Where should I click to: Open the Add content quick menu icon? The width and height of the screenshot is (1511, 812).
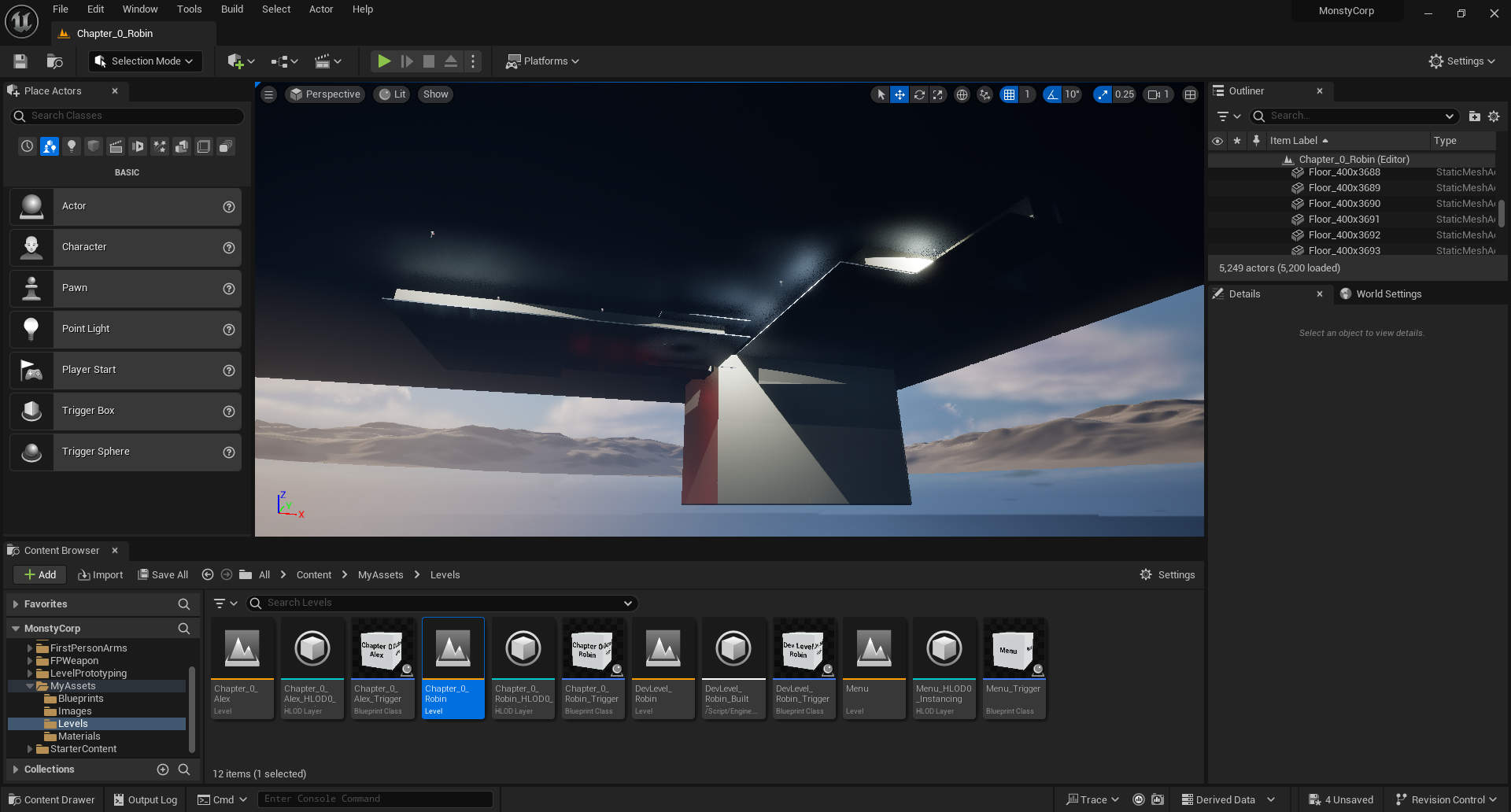click(240, 61)
